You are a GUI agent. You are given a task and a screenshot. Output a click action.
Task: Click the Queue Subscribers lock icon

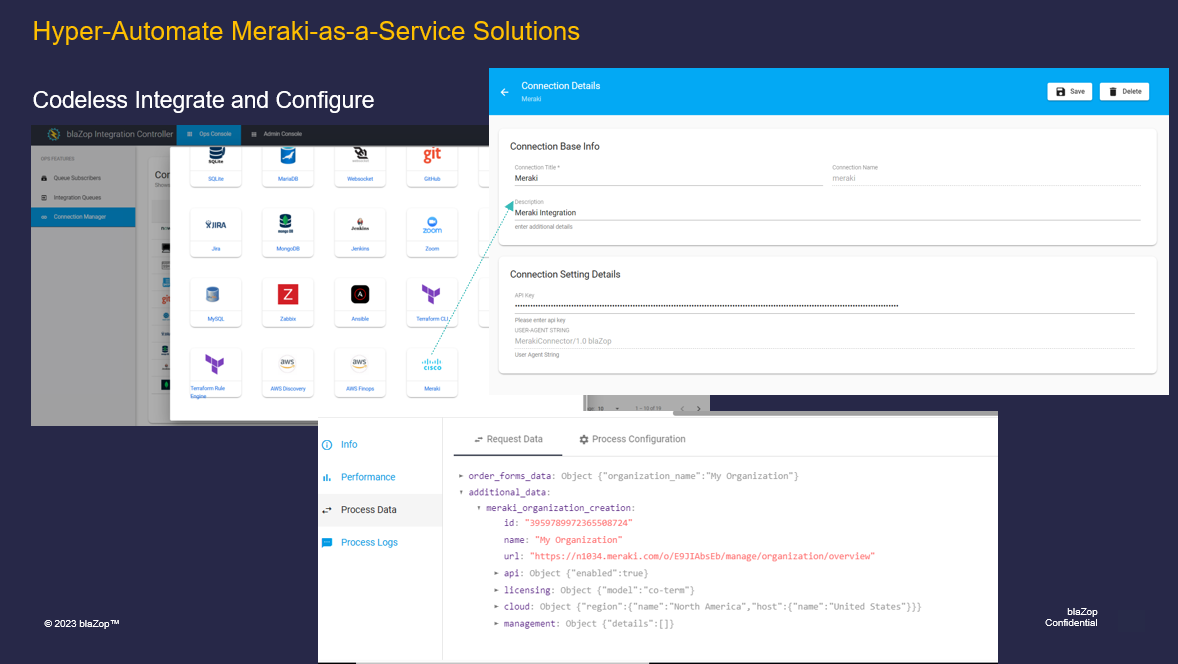coord(43,177)
